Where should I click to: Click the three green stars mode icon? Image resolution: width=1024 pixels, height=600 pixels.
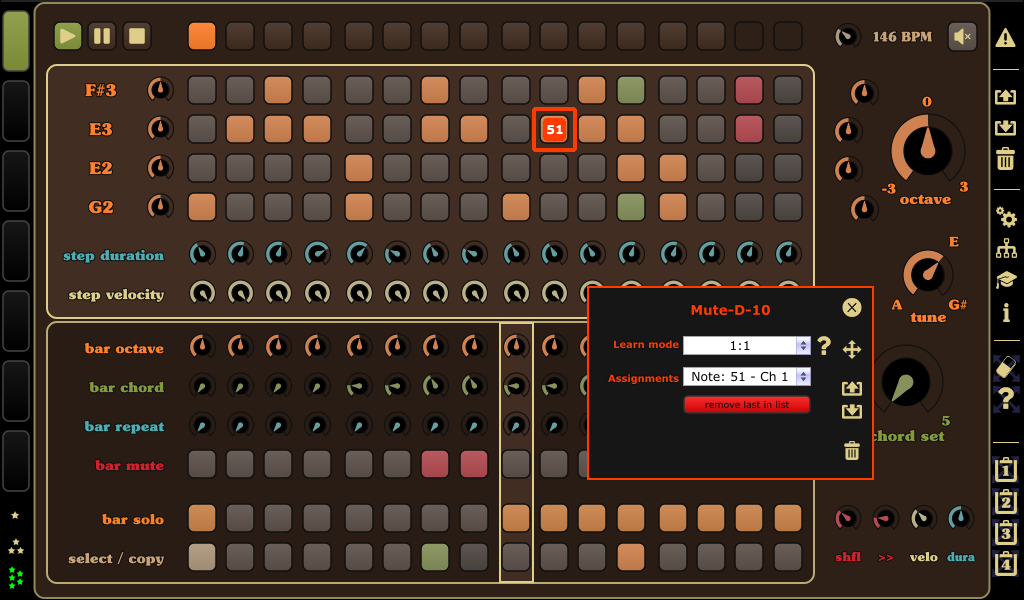pos(15,577)
